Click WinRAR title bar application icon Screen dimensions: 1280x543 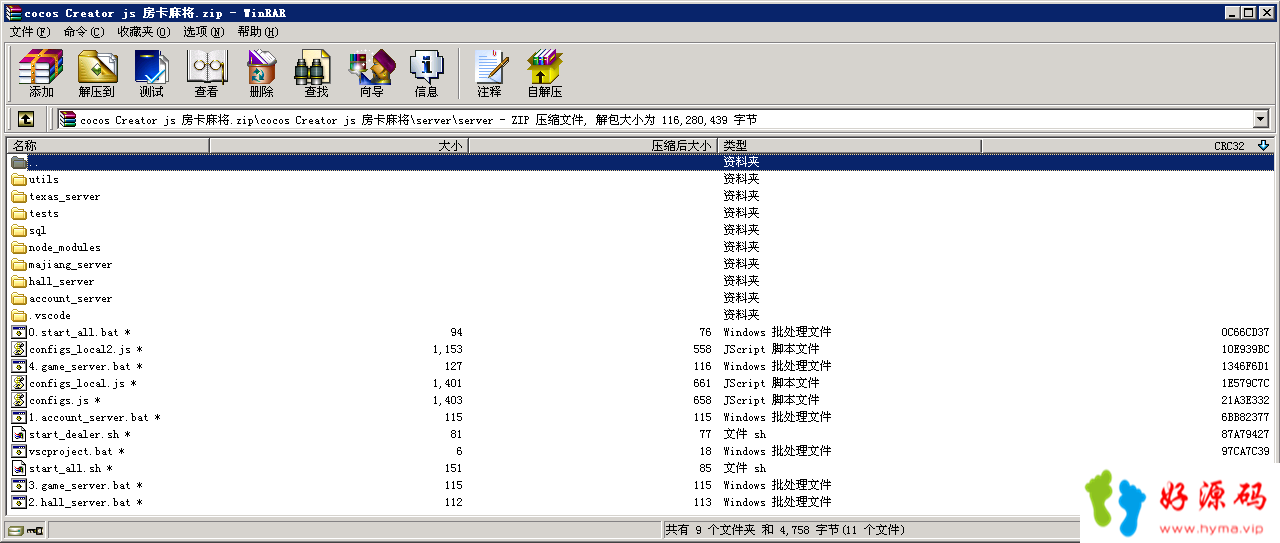[14, 12]
